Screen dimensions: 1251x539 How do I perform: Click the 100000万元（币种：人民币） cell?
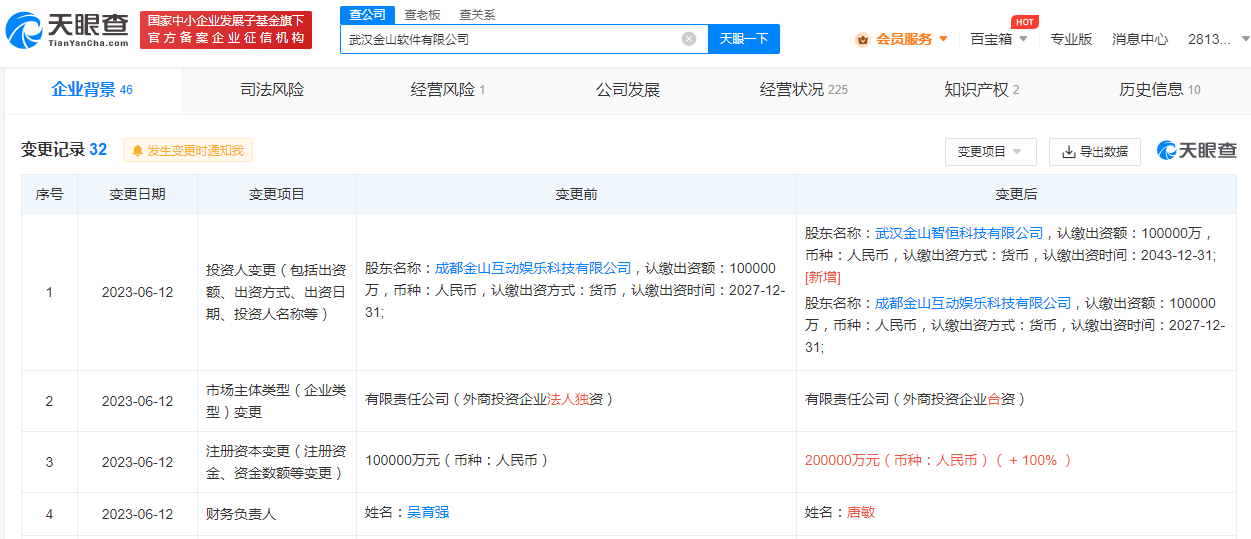pos(577,462)
